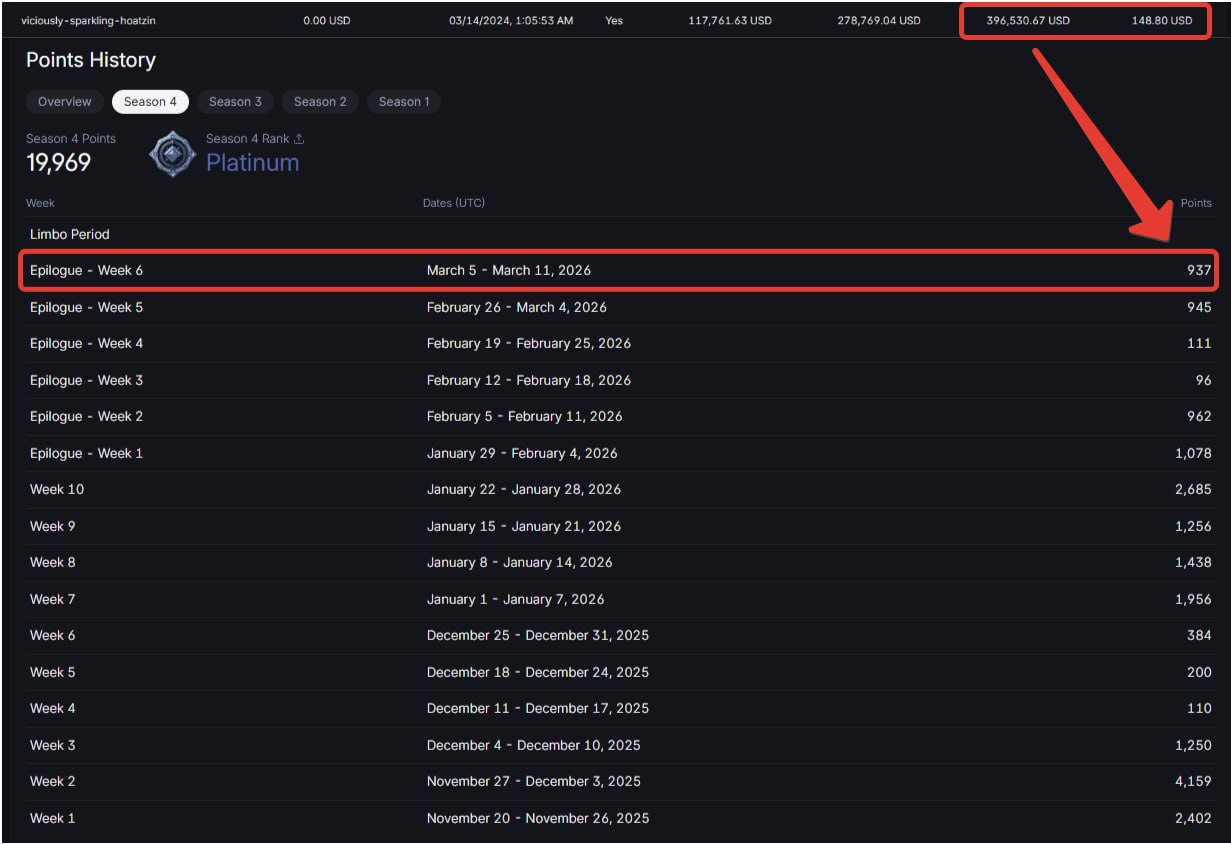The width and height of the screenshot is (1231, 844).
Task: Click the Points column header
Action: tap(1195, 203)
